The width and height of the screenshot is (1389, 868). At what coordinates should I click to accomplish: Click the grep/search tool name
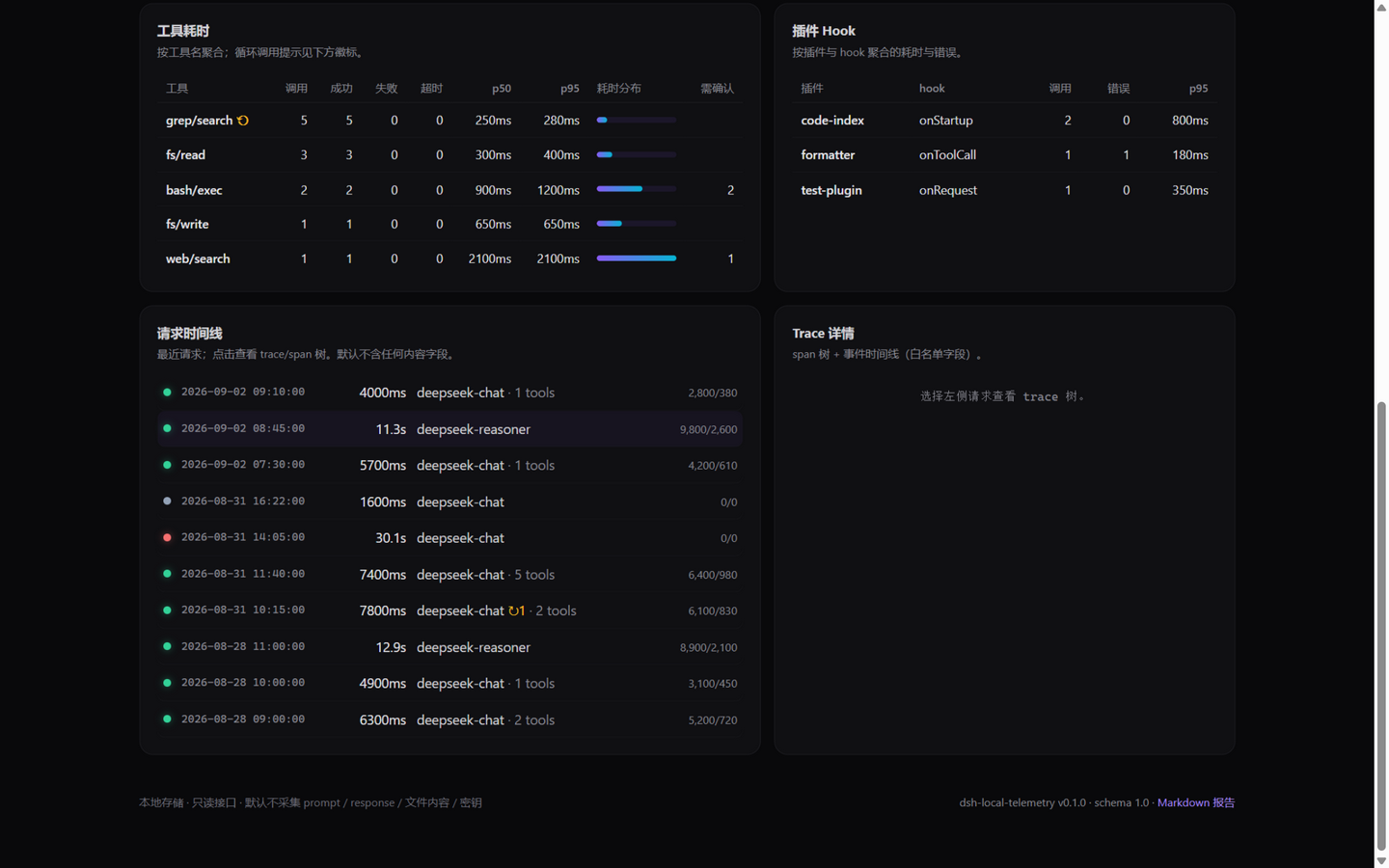tap(199, 121)
